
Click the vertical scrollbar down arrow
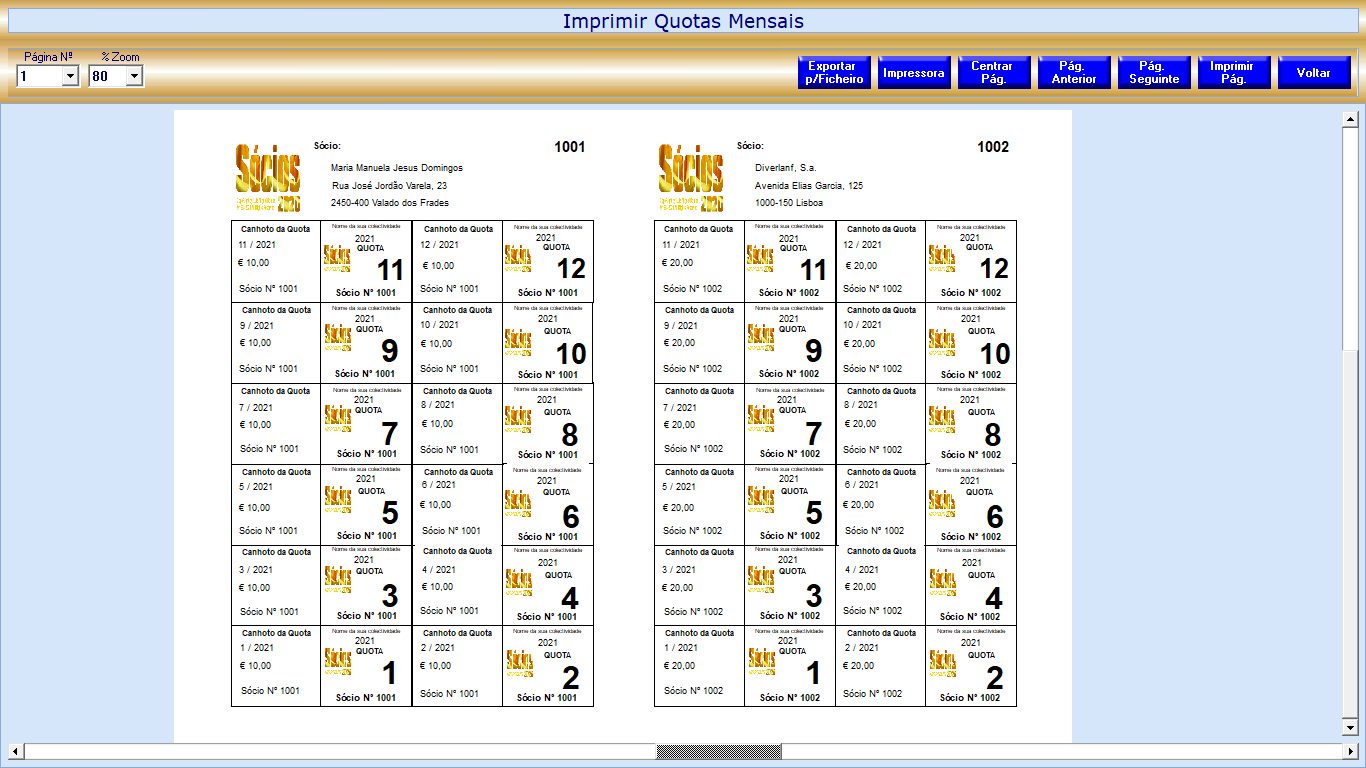click(x=1349, y=727)
